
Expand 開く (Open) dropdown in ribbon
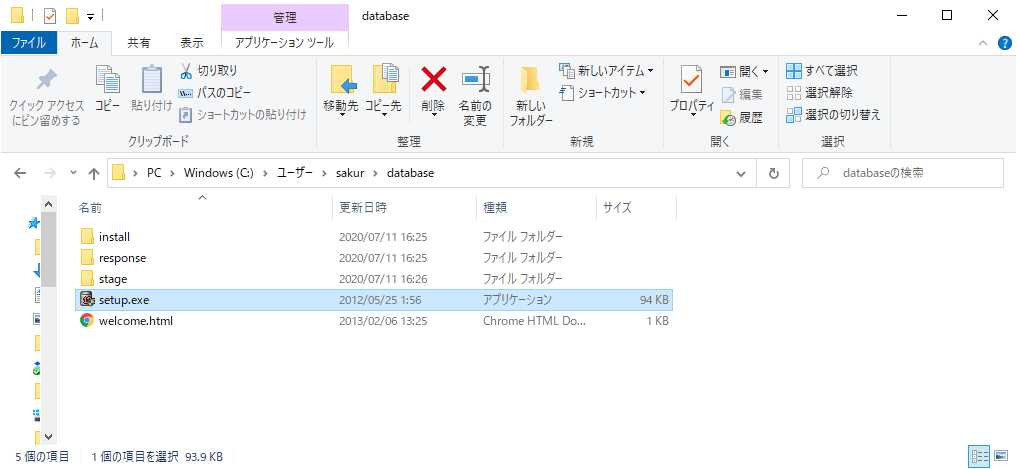click(x=765, y=71)
